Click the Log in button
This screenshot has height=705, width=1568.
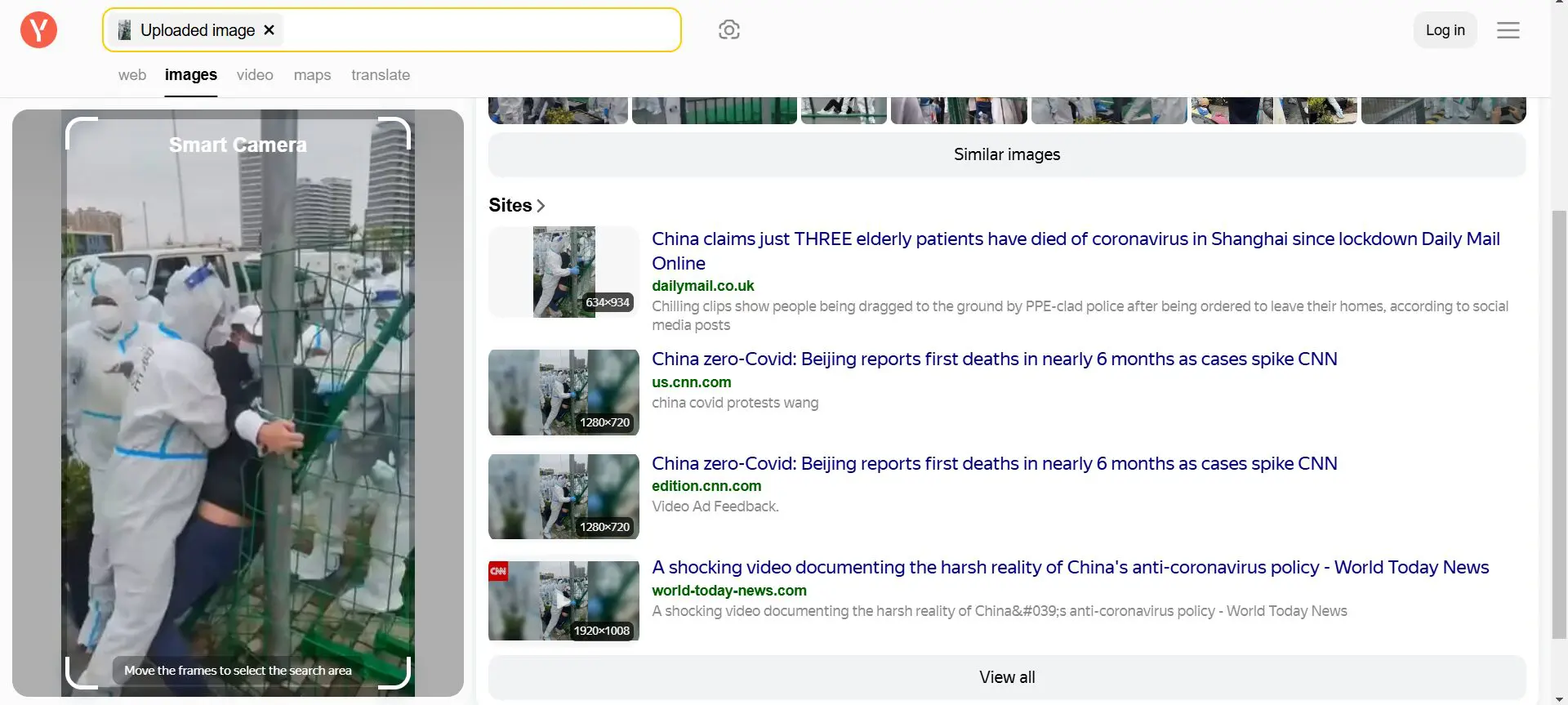[x=1445, y=30]
